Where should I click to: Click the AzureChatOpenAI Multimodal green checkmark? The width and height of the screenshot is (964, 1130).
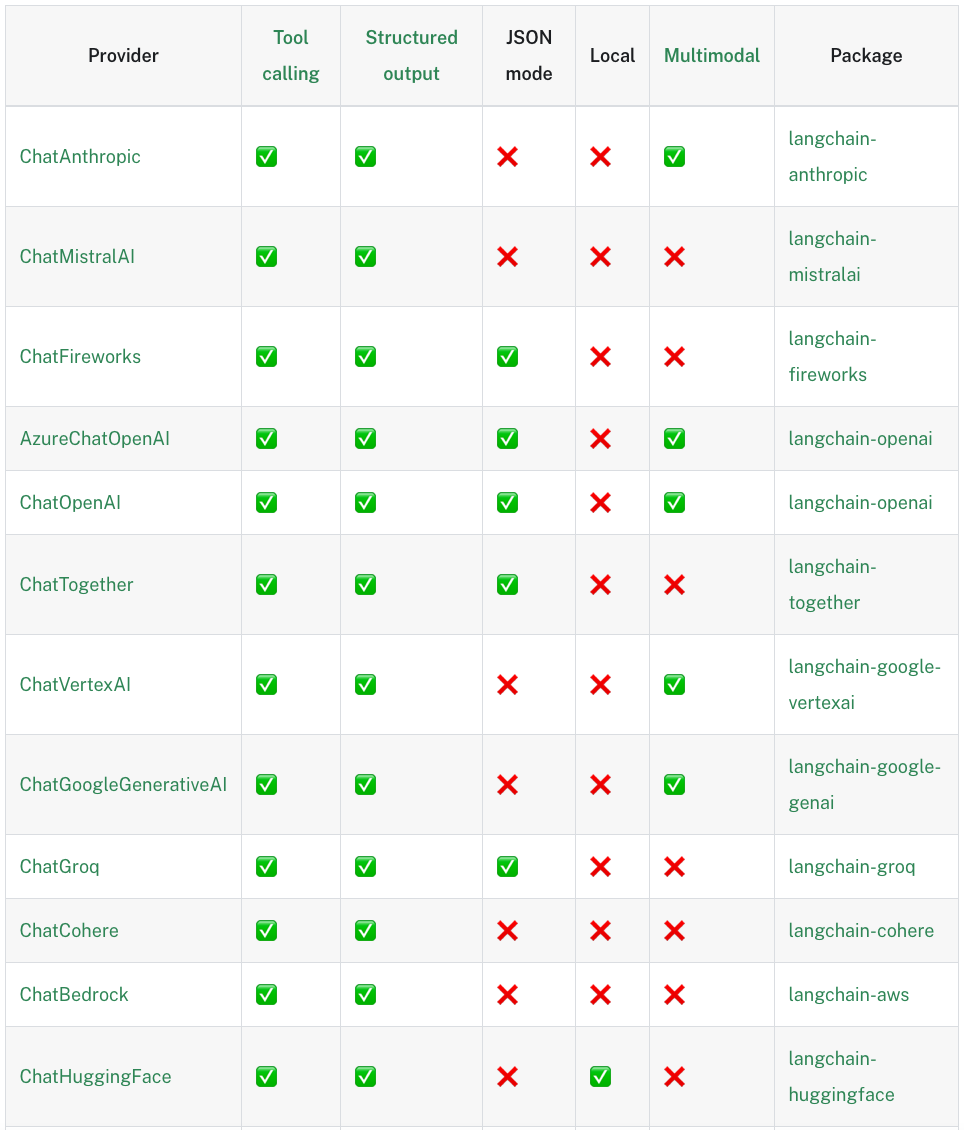point(674,439)
